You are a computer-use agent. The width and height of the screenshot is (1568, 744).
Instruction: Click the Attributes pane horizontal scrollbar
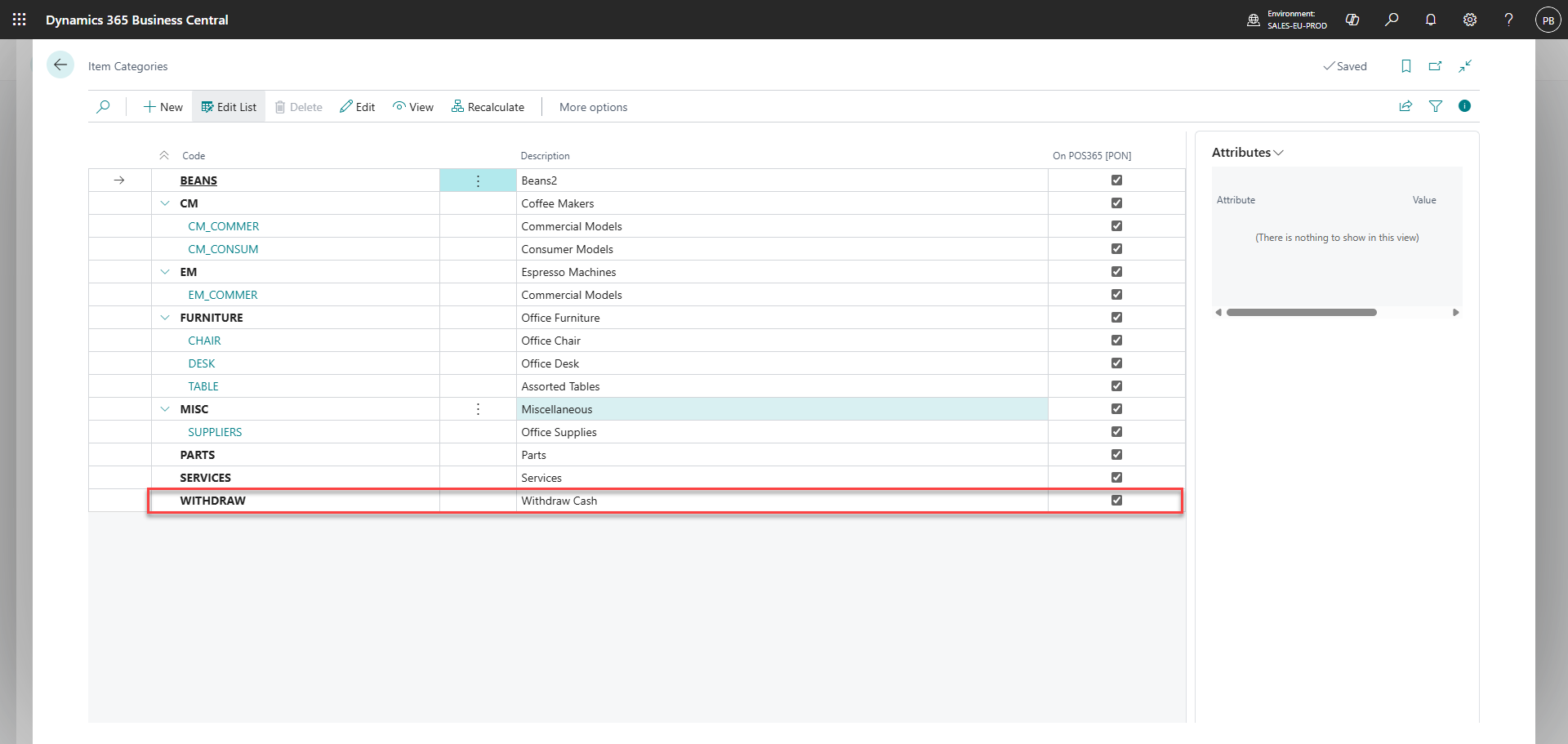coord(1301,312)
